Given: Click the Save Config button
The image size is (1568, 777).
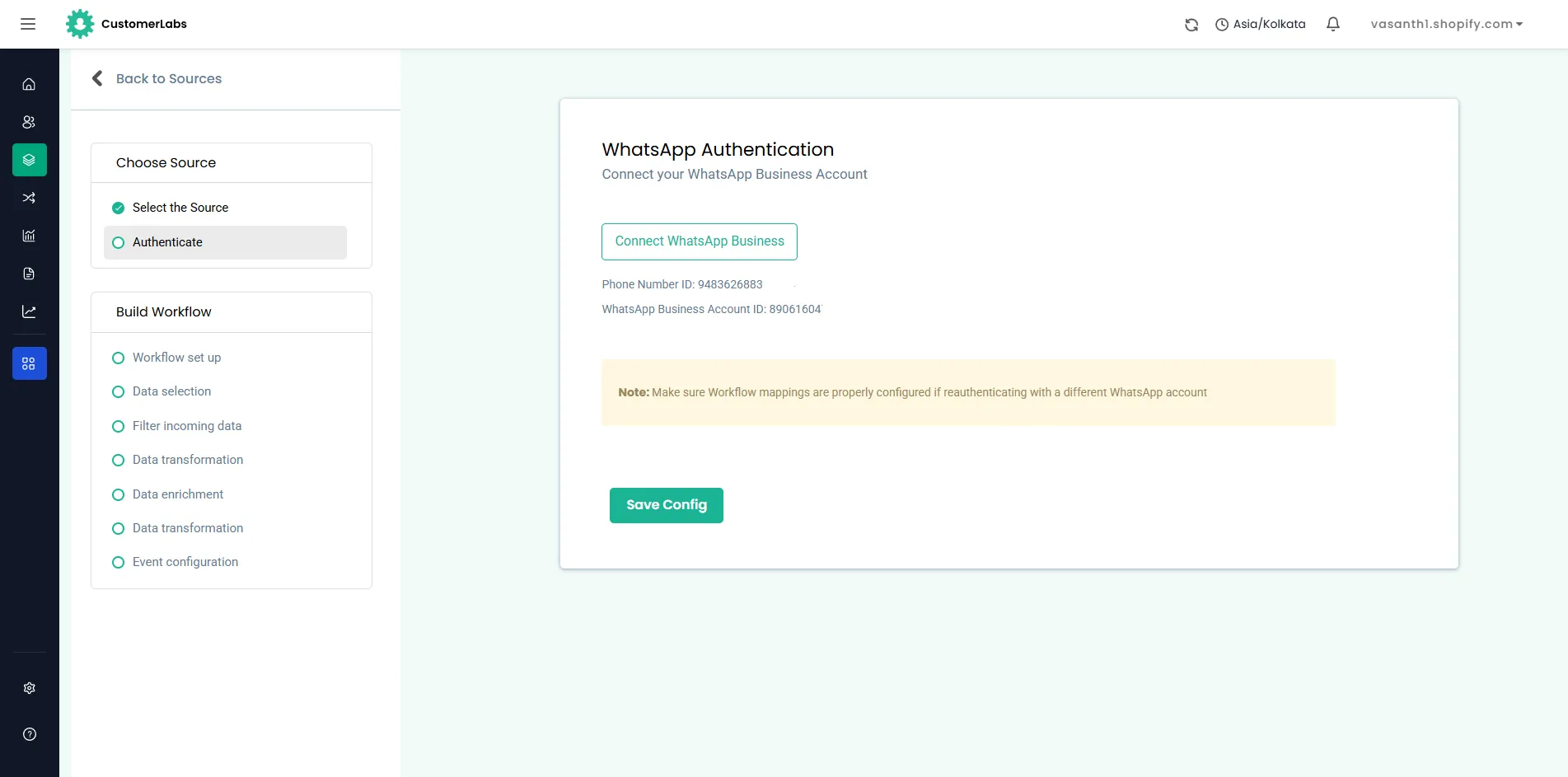Looking at the screenshot, I should tap(667, 505).
